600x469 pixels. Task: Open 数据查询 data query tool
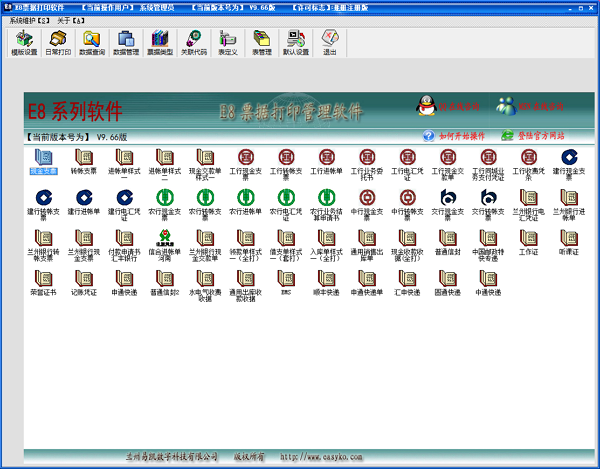coord(92,43)
